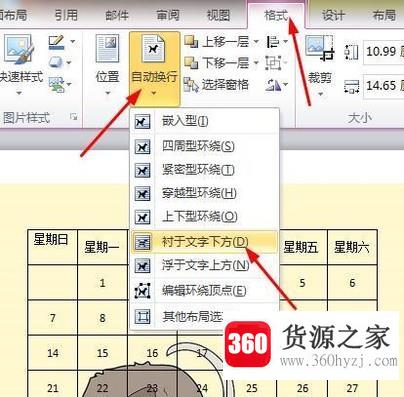This screenshot has height=397, width=404.
Task: Click the rotate objects icon
Action: pos(273,85)
